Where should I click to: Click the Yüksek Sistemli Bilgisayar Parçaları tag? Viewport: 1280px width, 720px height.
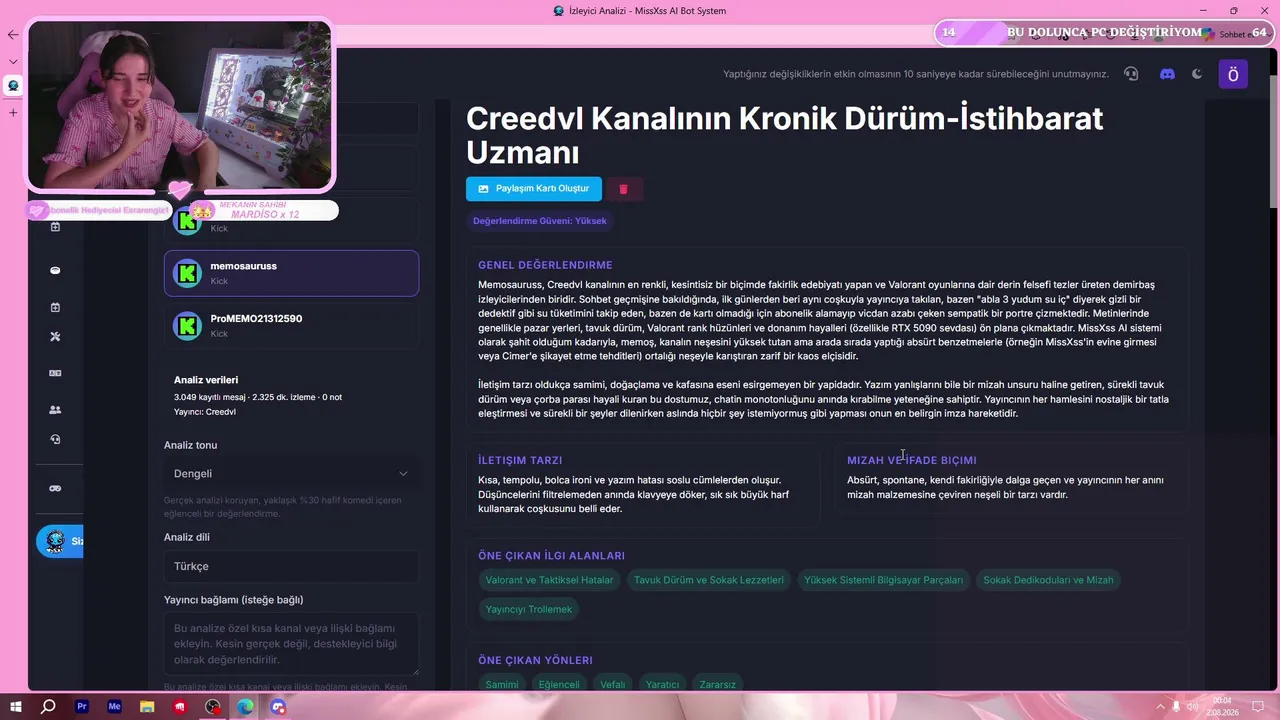coord(884,580)
